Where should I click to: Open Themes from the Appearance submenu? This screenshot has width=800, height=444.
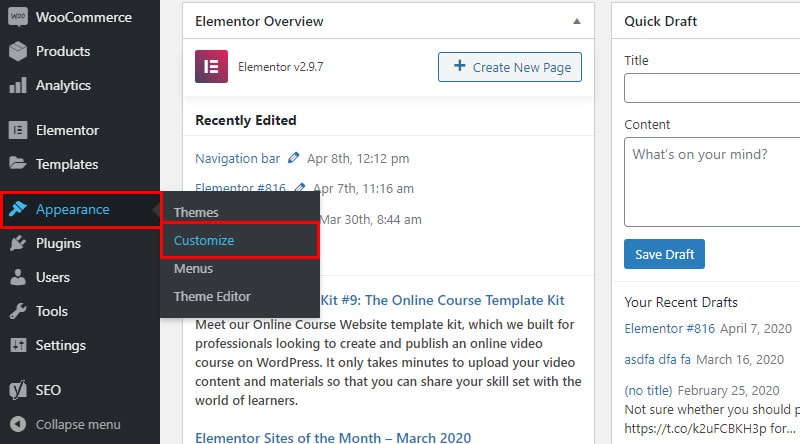(196, 212)
